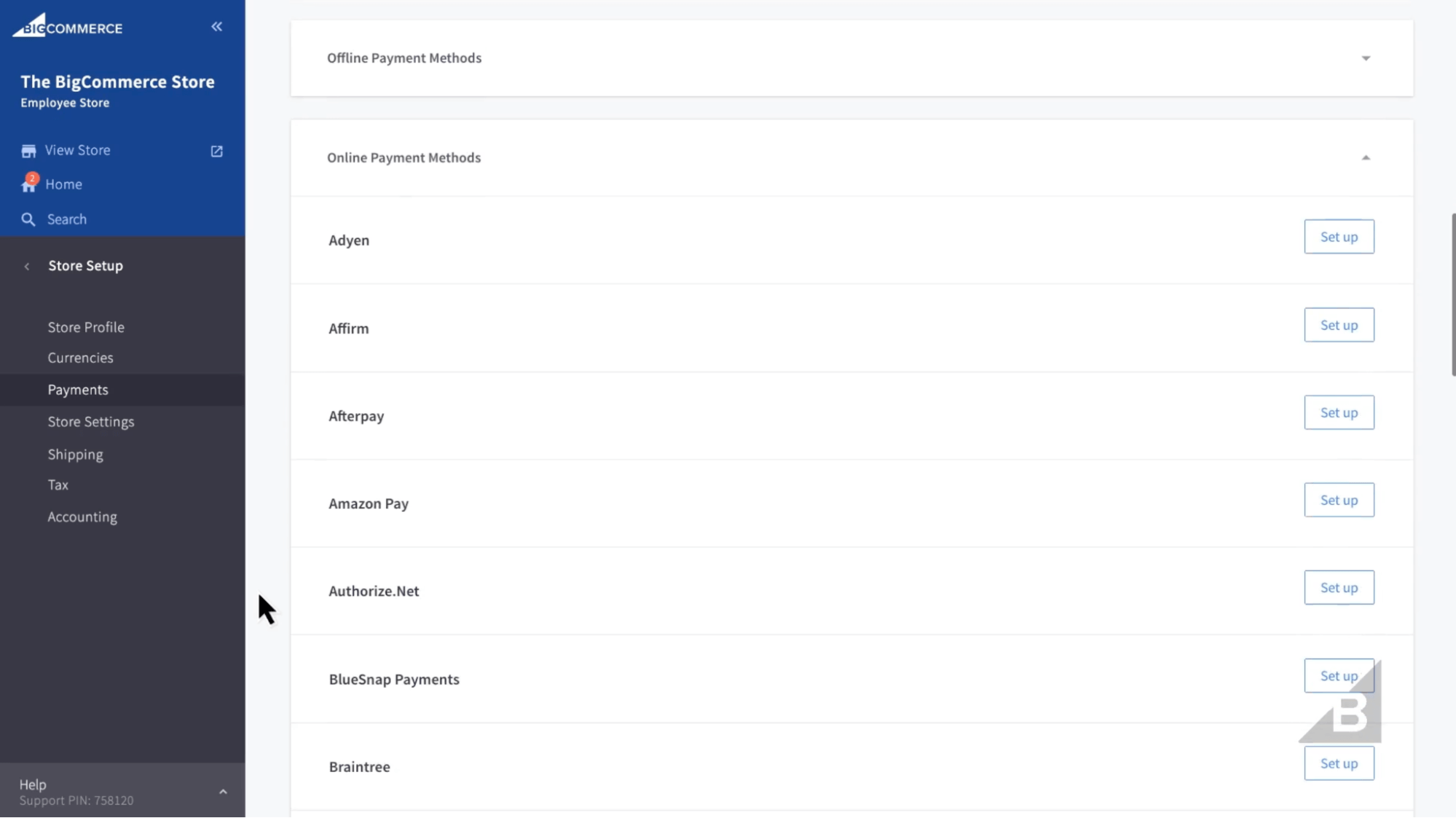Screen dimensions: 1456x818
Task: Open the Tax page
Action: [58, 485]
